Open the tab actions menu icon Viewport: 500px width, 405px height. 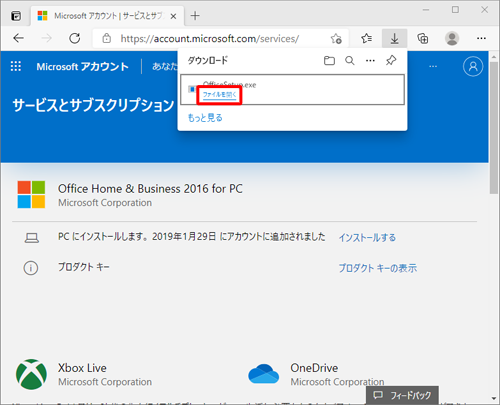click(x=16, y=16)
